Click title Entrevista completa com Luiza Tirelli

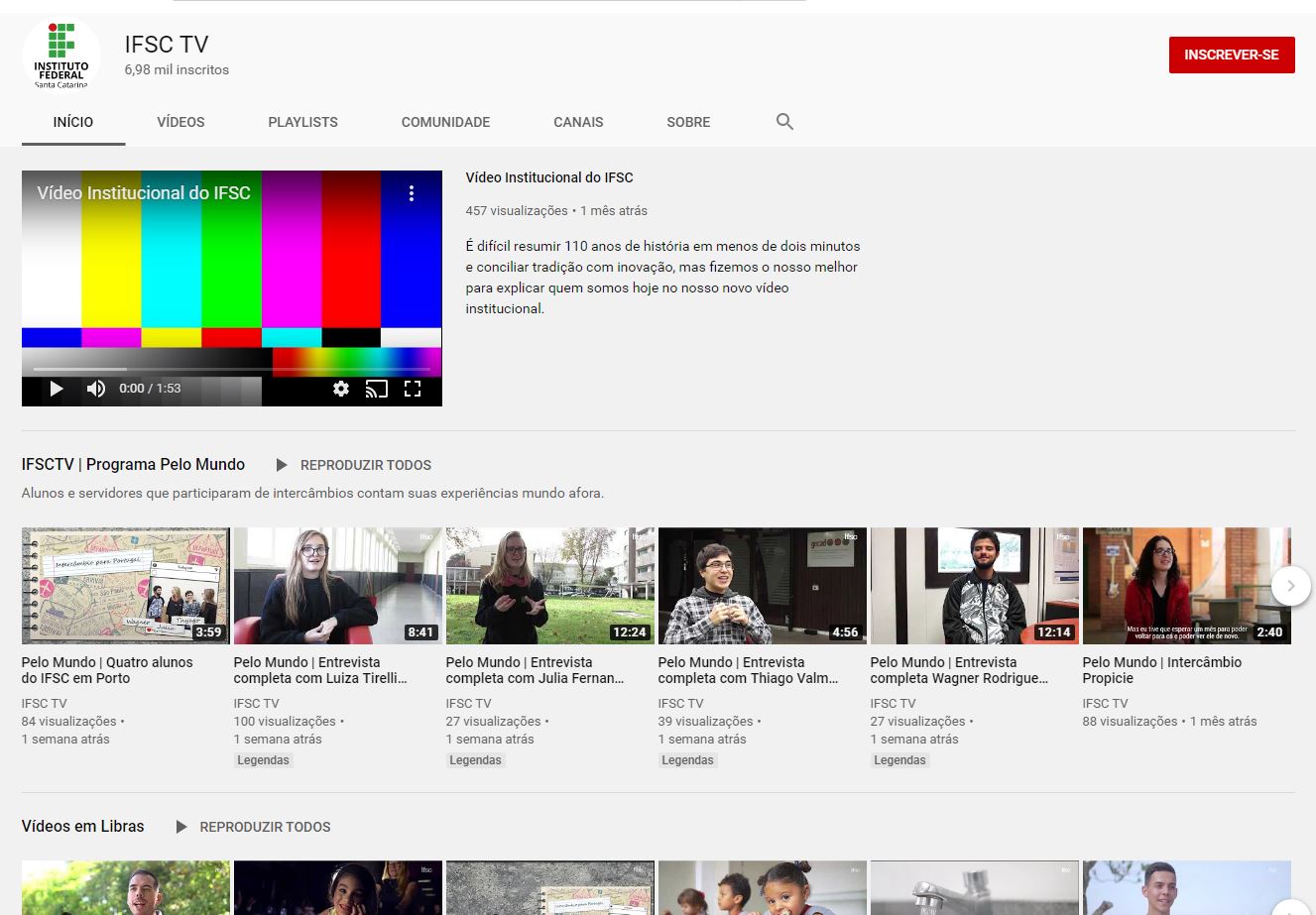pyautogui.click(x=320, y=670)
